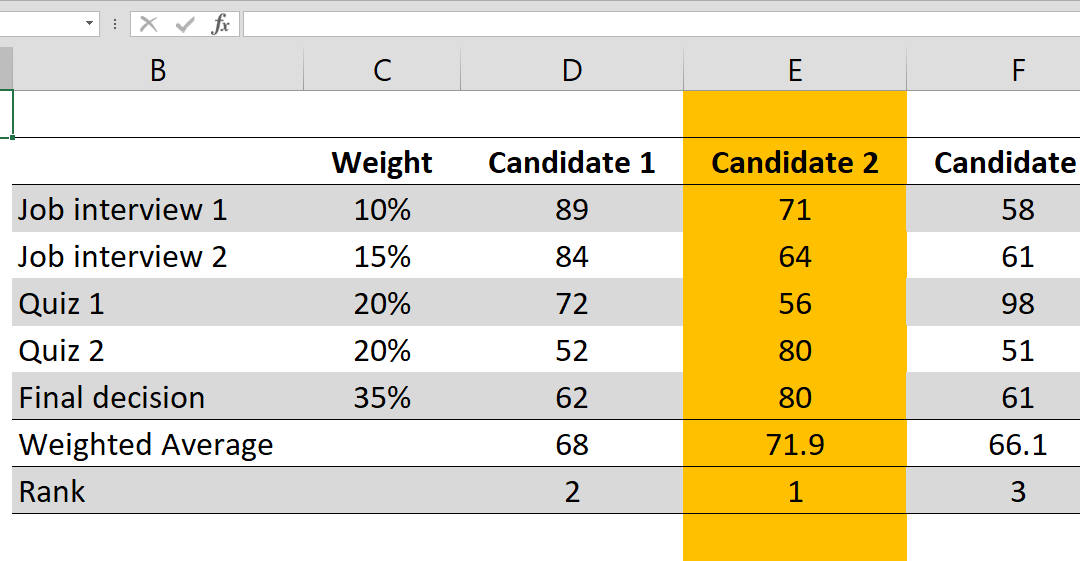Select column F header

coord(993,70)
